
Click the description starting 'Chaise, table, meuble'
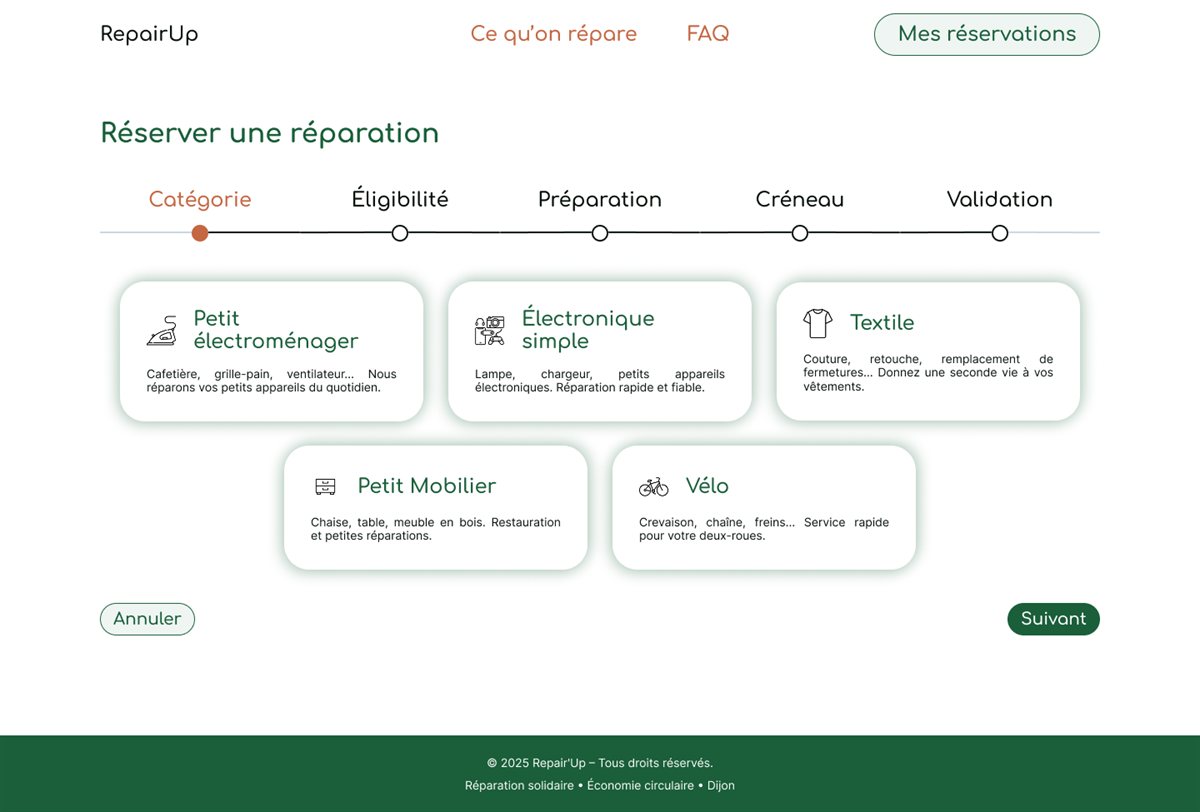point(436,529)
